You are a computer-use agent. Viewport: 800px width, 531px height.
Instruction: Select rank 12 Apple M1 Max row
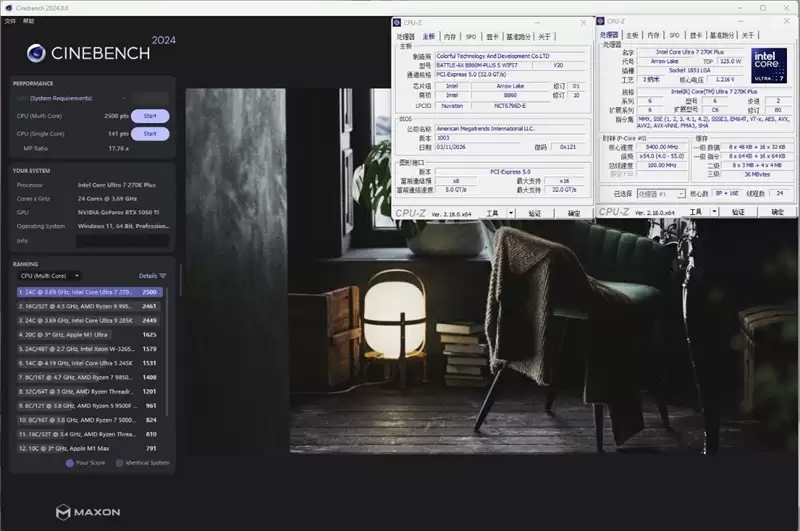click(90, 449)
